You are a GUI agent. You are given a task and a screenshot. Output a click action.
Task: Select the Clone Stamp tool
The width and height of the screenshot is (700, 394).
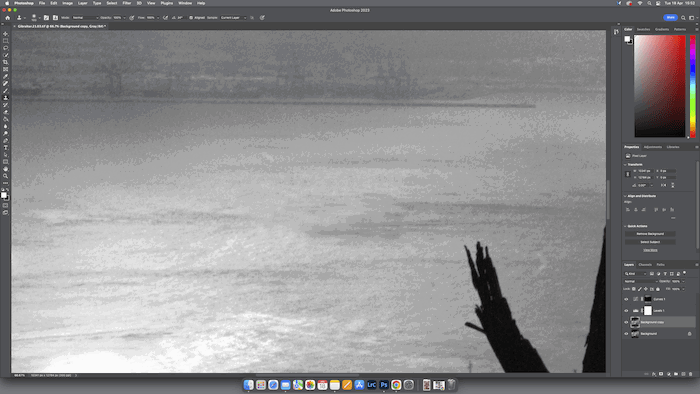(5, 98)
